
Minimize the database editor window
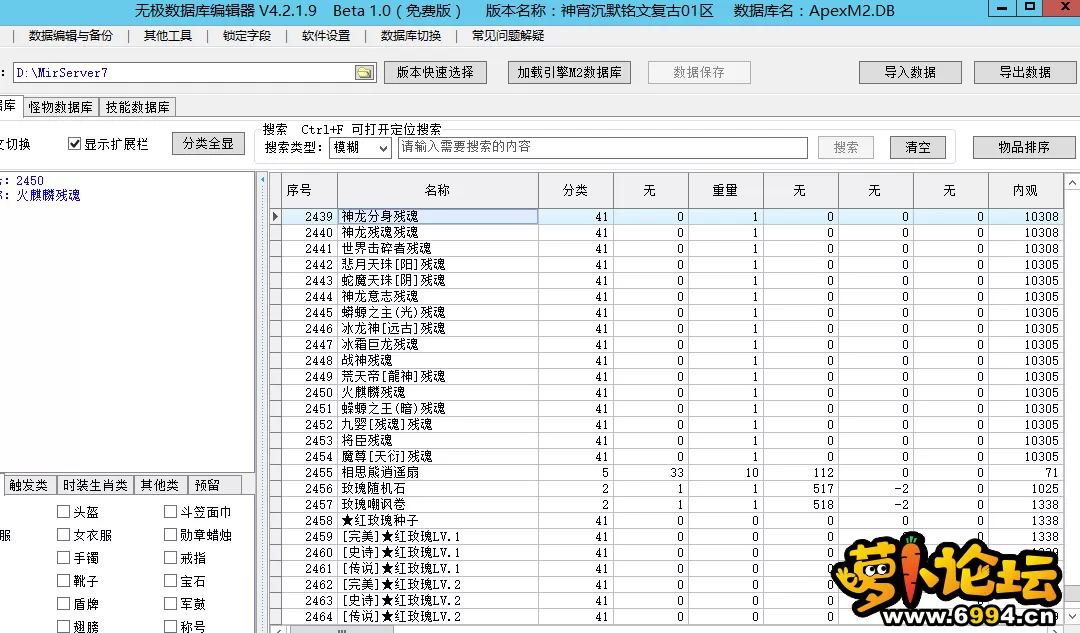(1001, 8)
